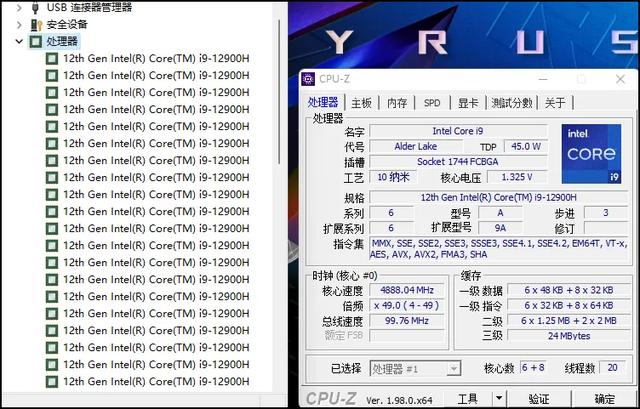Click the 型号 value A

tap(500, 213)
